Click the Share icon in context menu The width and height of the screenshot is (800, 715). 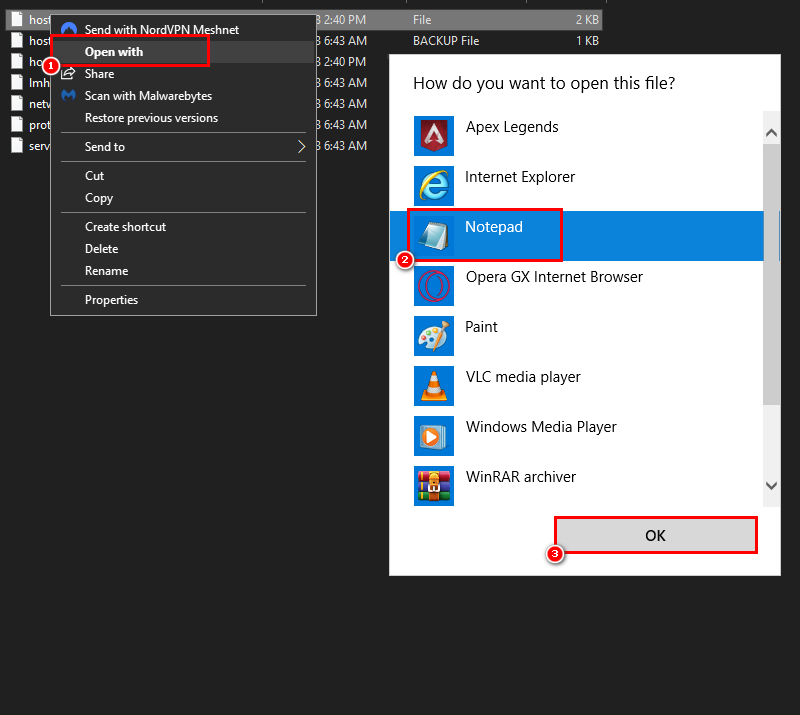point(68,73)
